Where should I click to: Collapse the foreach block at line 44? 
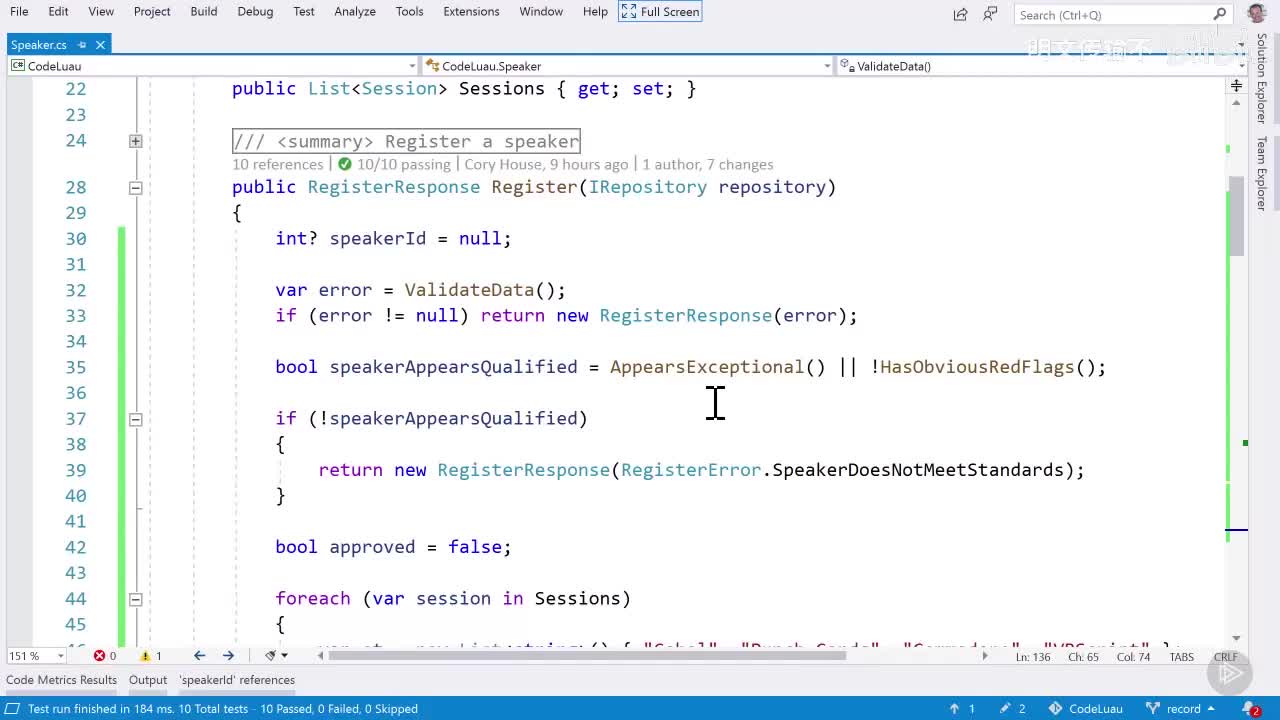[x=135, y=599]
